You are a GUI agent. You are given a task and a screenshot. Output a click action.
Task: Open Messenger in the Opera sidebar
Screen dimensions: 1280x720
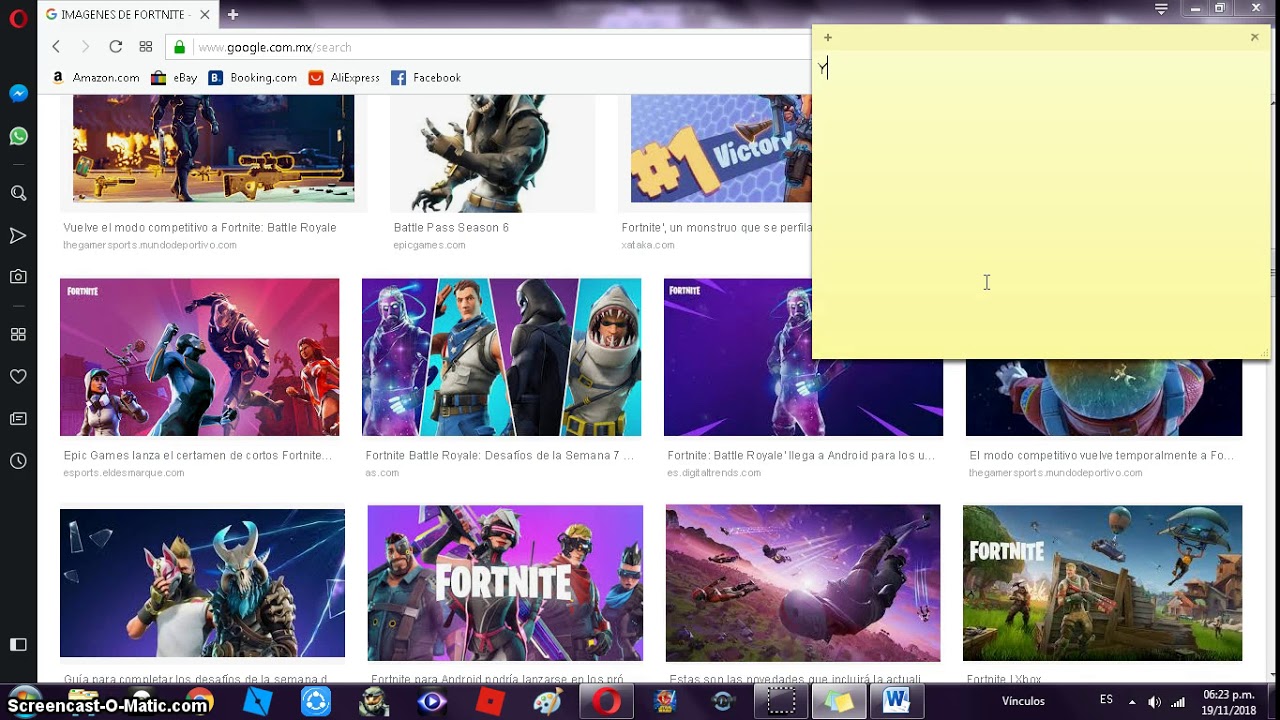click(18, 93)
